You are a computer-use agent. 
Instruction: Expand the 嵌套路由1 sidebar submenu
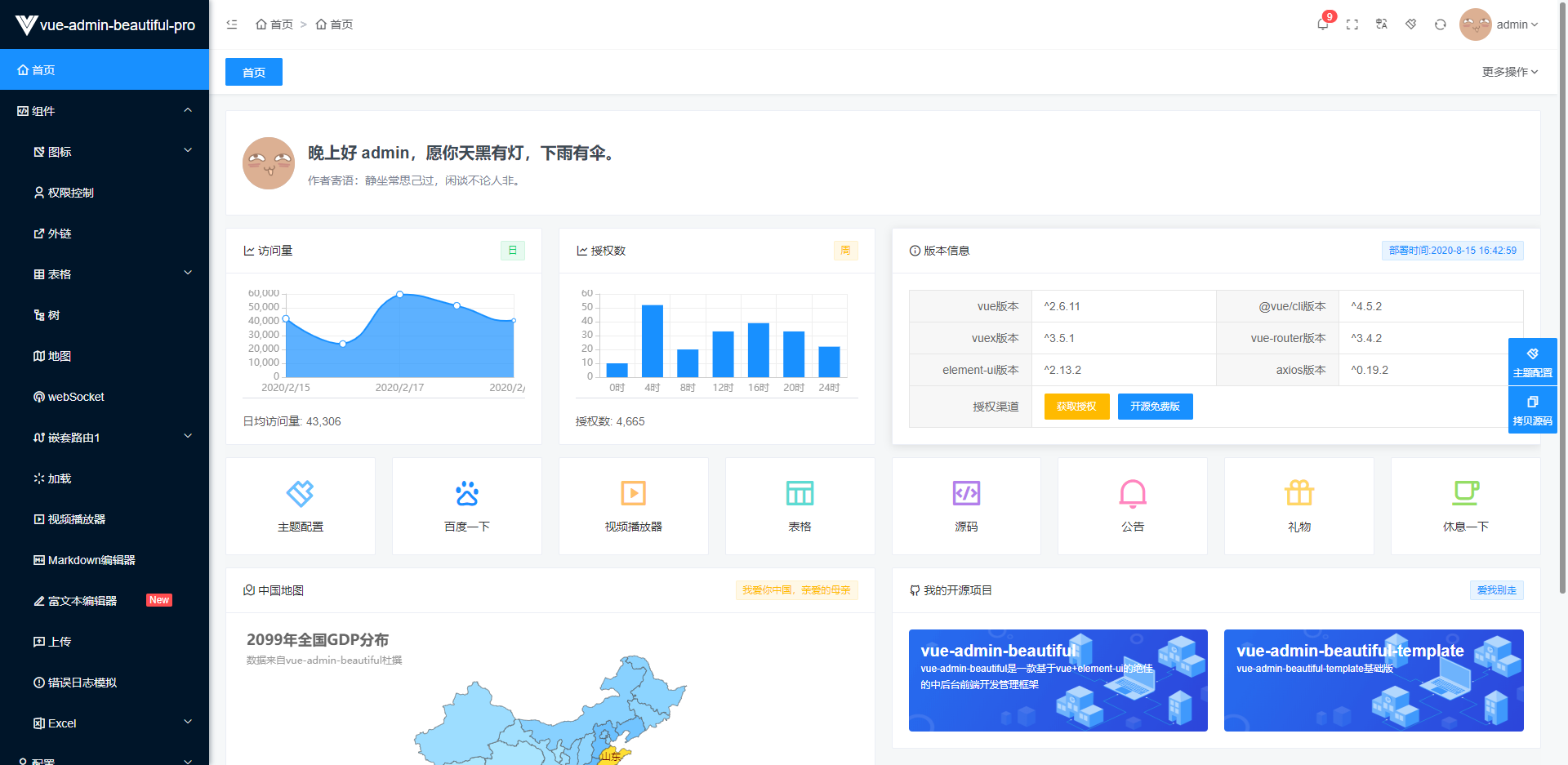point(105,437)
